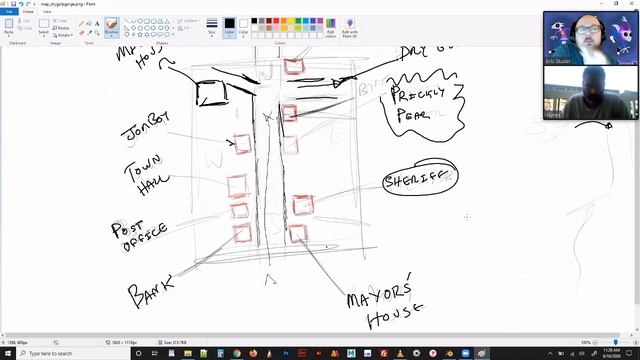Expand the Rotate dropdown
This screenshot has width=640, height=360.
point(63,35)
